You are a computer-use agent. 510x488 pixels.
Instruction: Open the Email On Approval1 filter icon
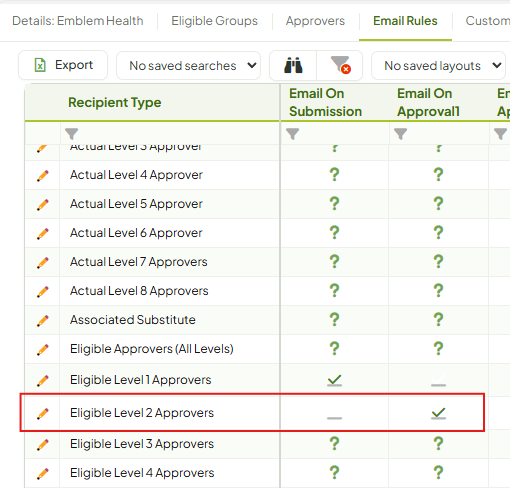pos(400,134)
